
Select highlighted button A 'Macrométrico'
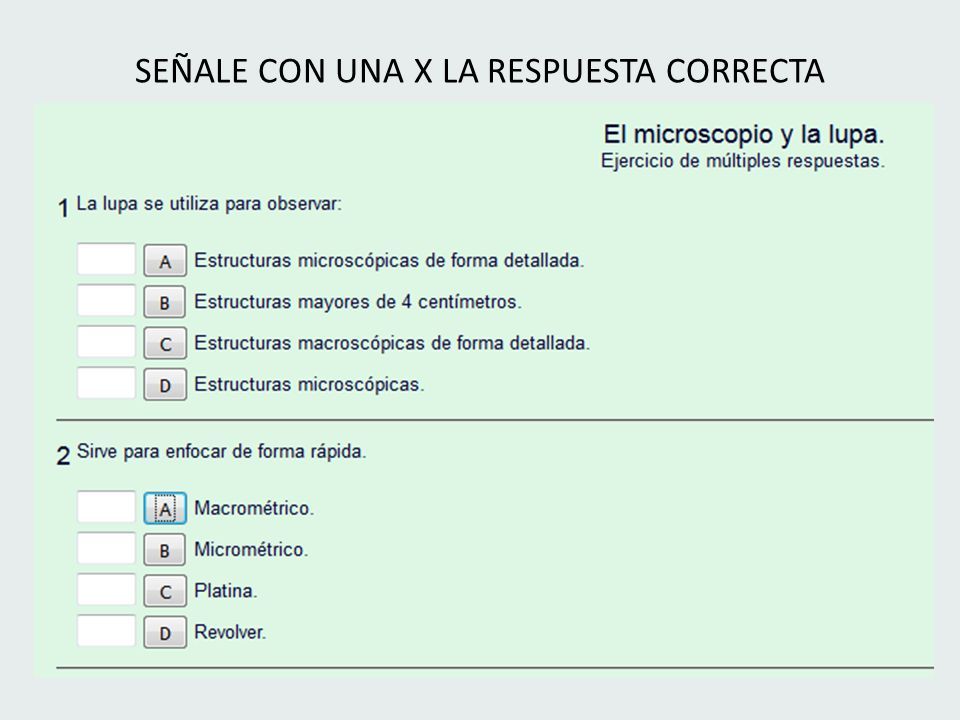click(165, 509)
